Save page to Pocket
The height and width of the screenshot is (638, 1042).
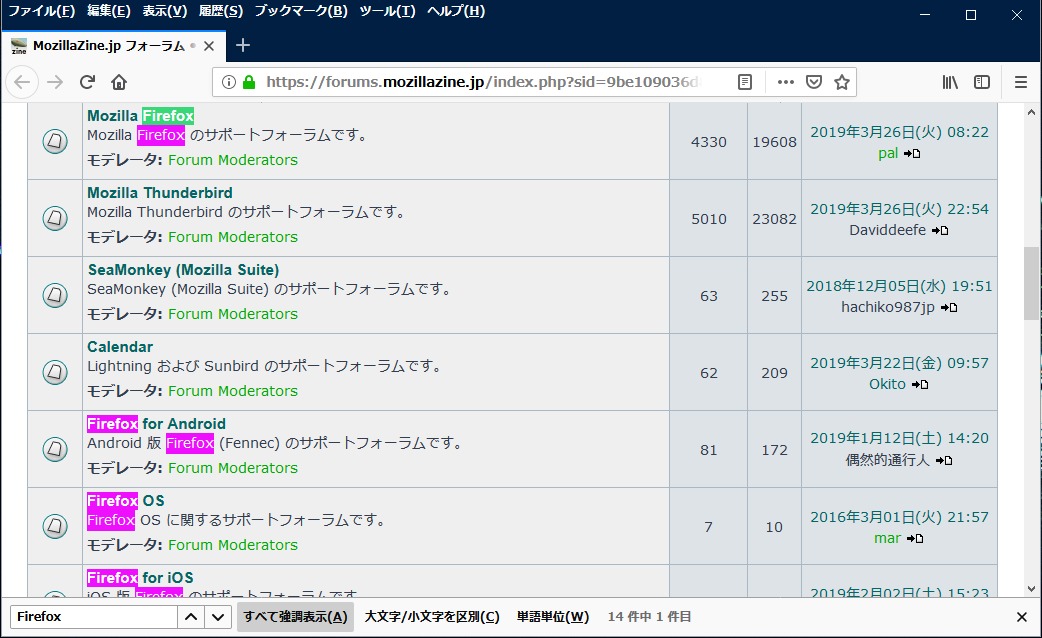click(x=814, y=82)
